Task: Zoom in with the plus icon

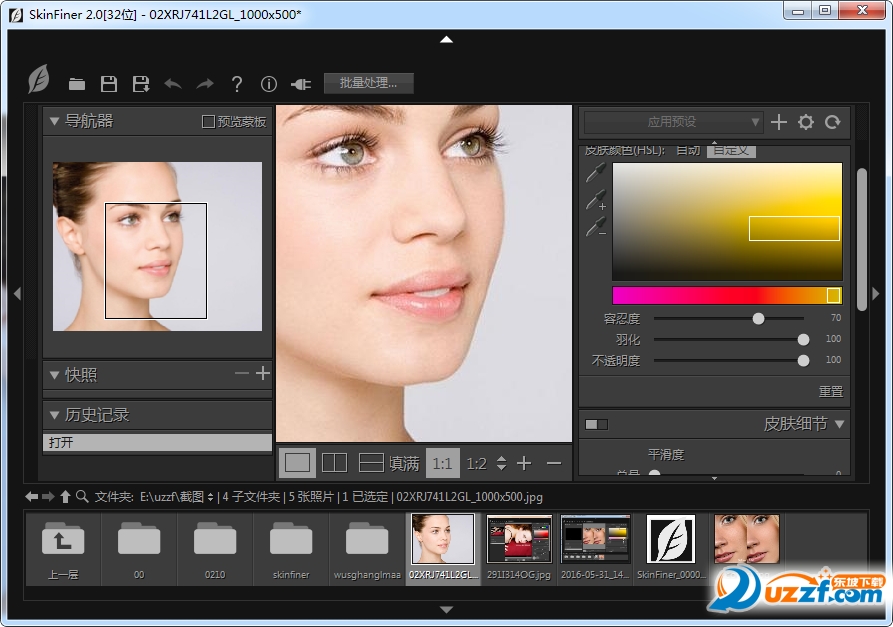Action: pyautogui.click(x=524, y=463)
